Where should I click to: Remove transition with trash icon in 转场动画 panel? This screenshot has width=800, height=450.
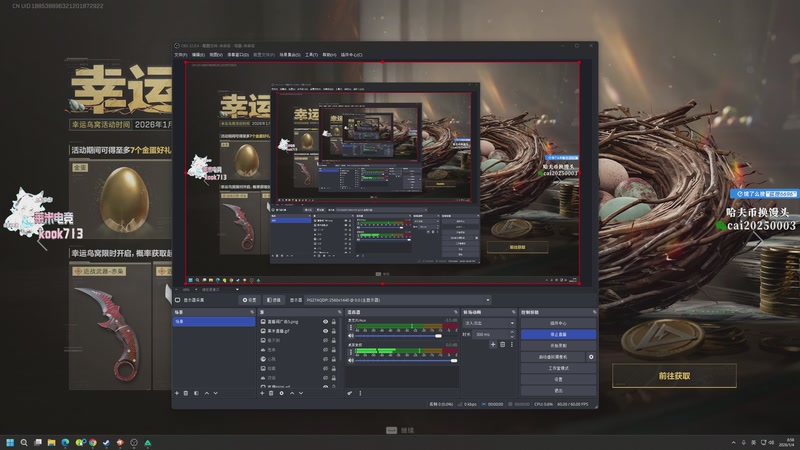[x=503, y=345]
